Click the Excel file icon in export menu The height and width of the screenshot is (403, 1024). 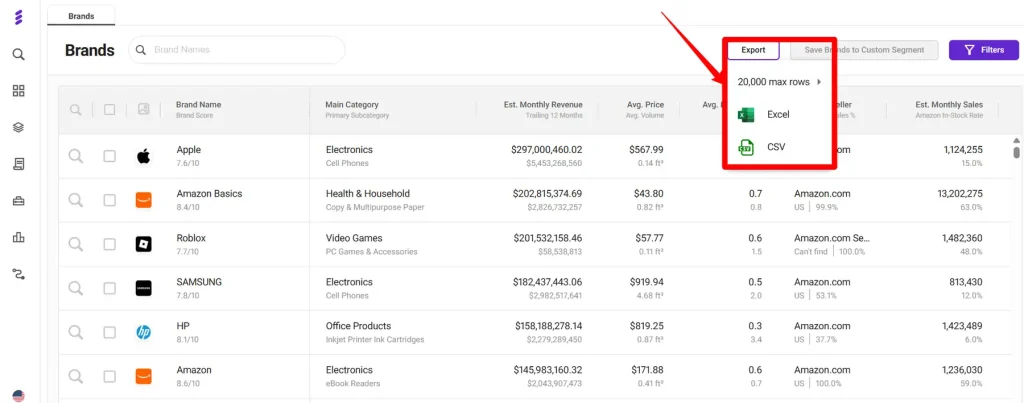tap(746, 115)
